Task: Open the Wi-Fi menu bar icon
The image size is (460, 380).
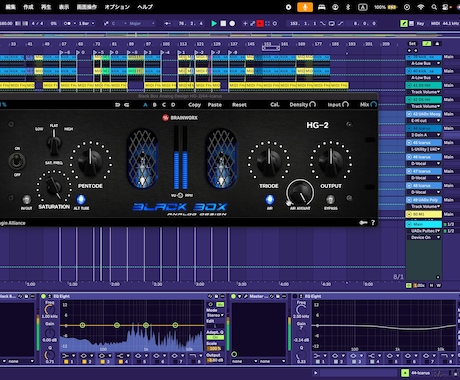Action: [421, 7]
